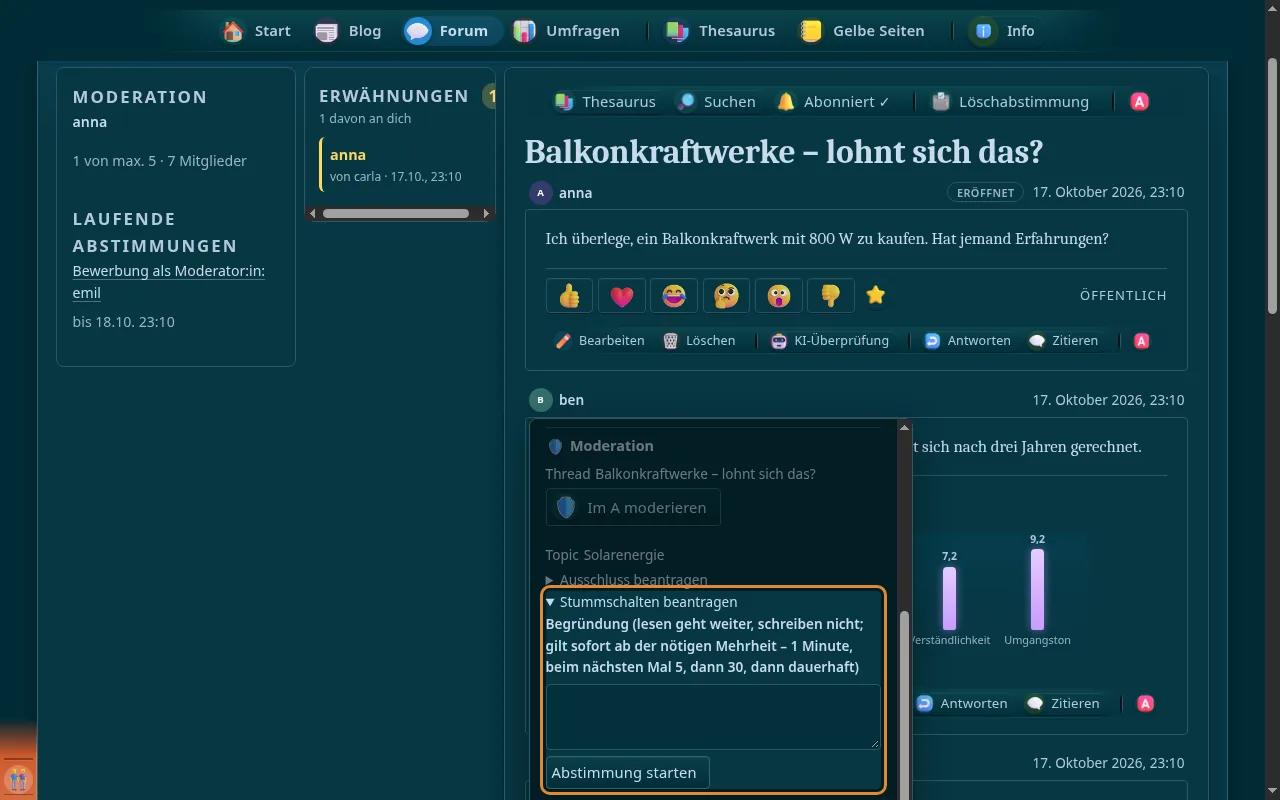Start the KI-Überprüfung for anna's post
Viewport: 1280px width, 800px height.
[x=829, y=341]
